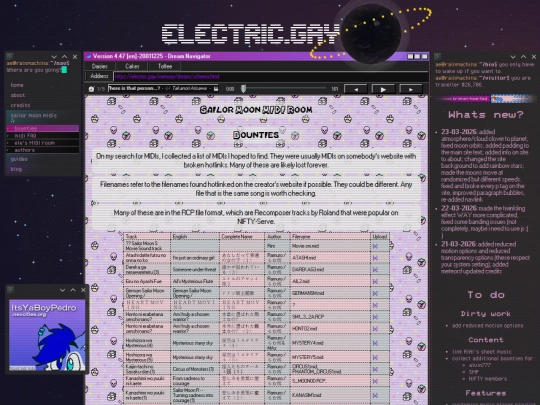Image resolution: width=540 pixels, height=405 pixels.
Task: Open the authors sub-item
Action: pos(43,150)
